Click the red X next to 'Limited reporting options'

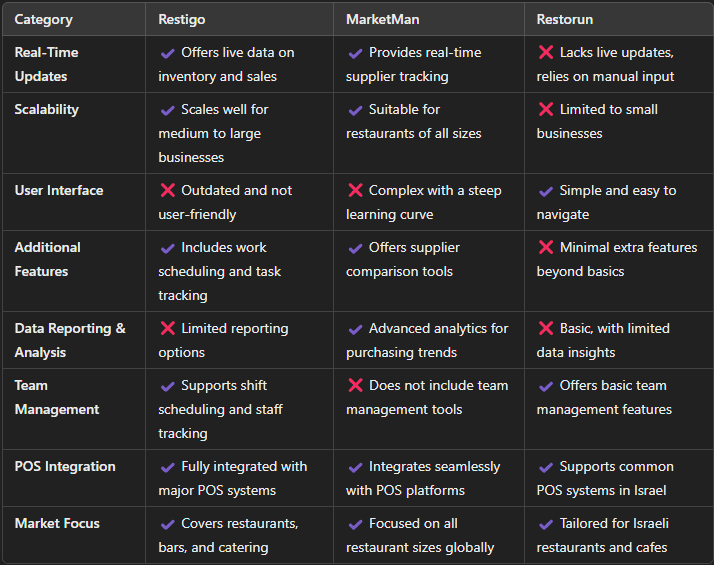[168, 328]
